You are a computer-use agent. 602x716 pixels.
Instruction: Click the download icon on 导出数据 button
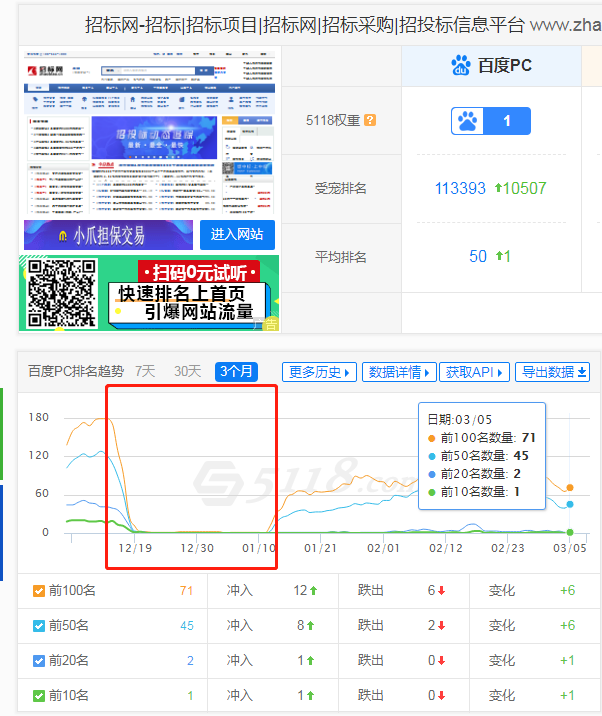[x=582, y=372]
